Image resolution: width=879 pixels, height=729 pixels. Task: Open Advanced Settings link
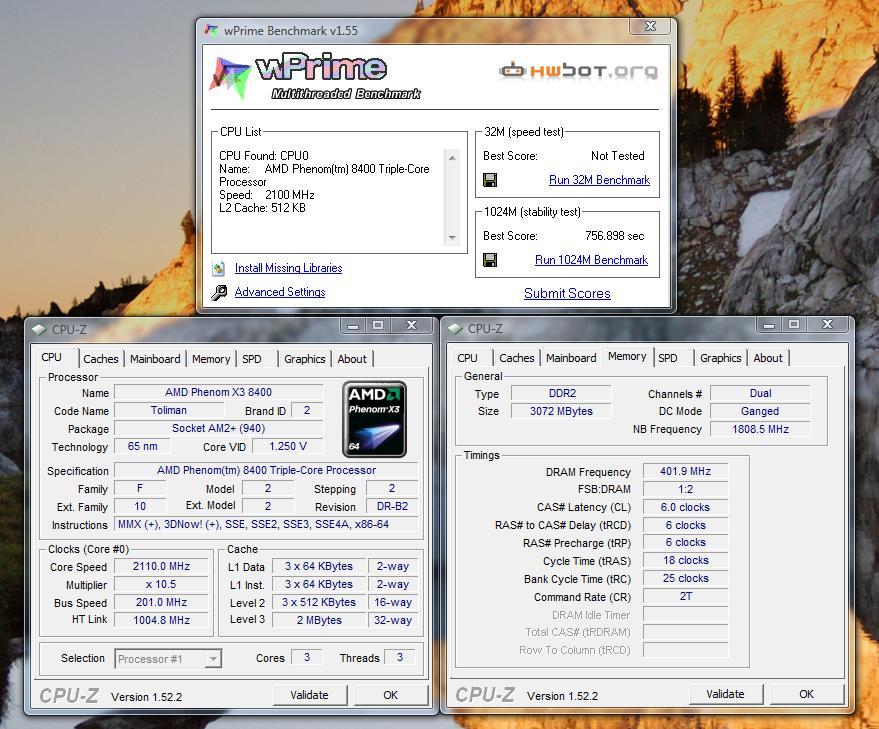point(280,292)
